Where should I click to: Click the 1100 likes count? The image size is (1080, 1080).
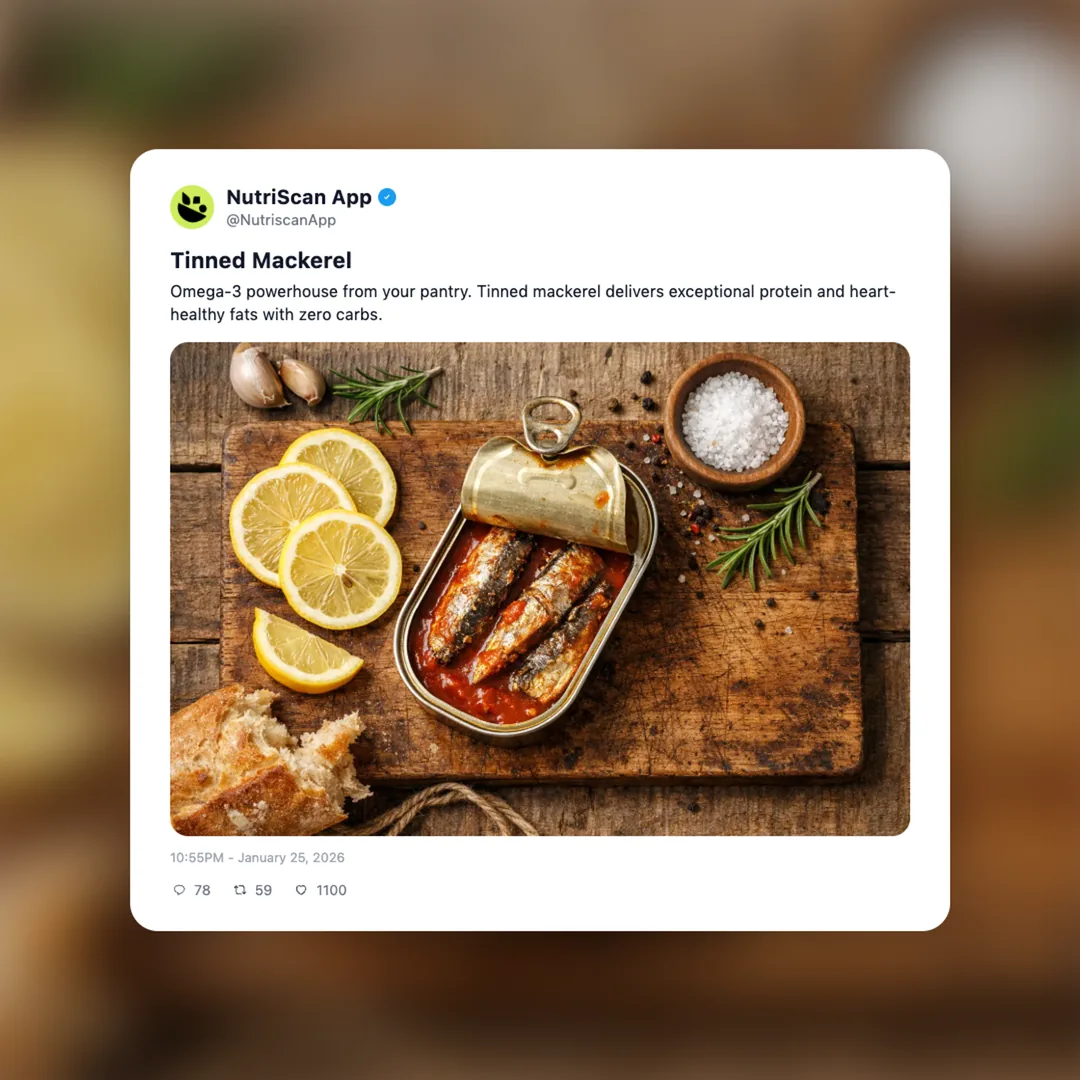click(331, 890)
